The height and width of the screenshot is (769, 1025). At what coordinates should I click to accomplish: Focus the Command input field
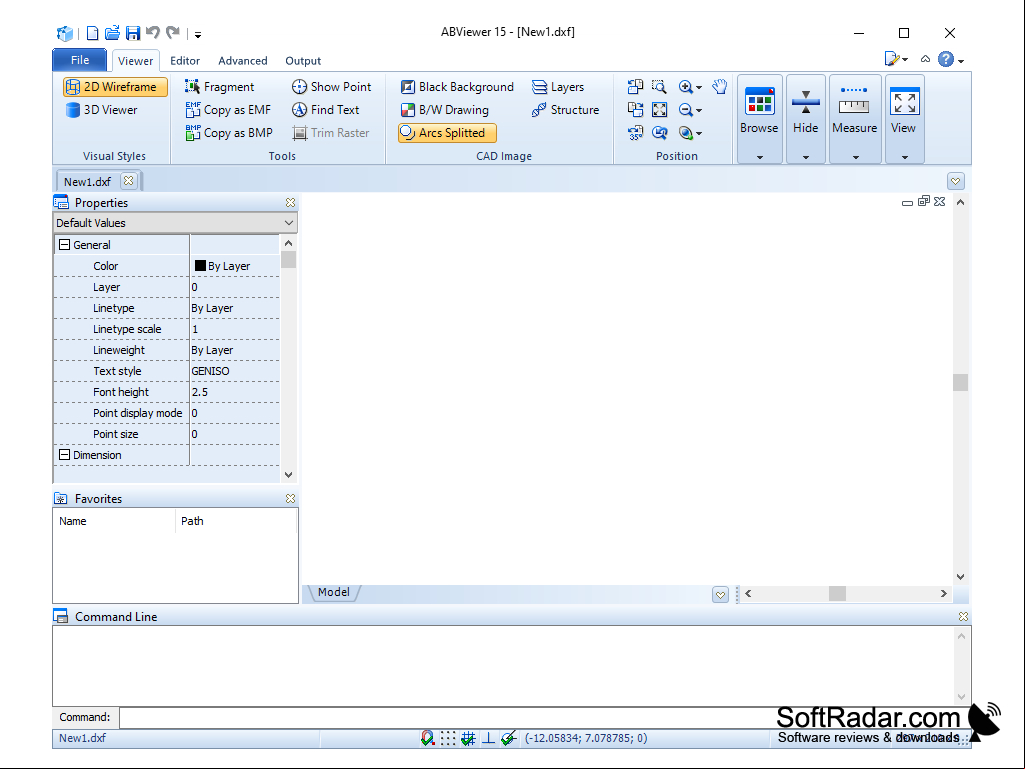point(543,718)
